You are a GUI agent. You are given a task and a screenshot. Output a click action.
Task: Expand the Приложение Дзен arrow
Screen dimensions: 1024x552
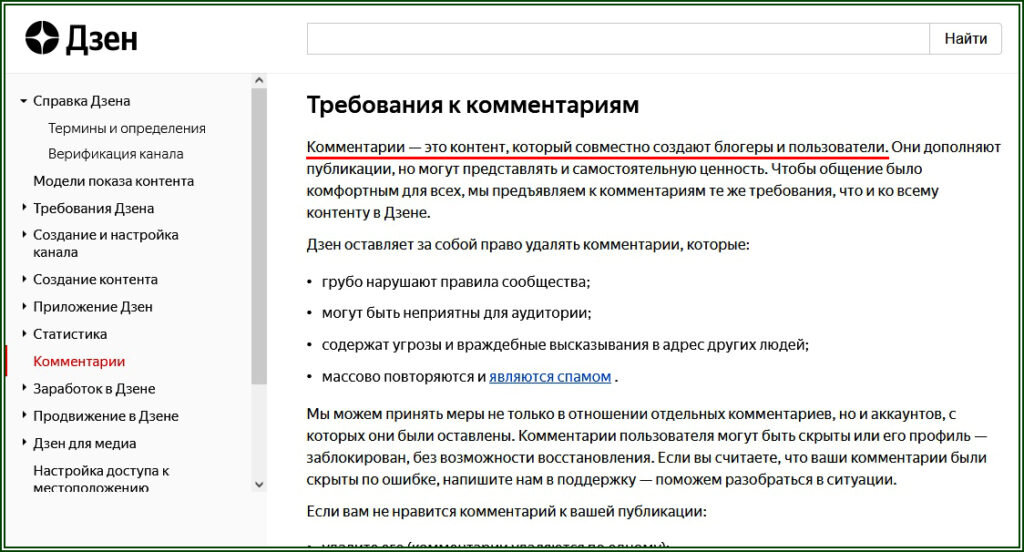click(24, 306)
